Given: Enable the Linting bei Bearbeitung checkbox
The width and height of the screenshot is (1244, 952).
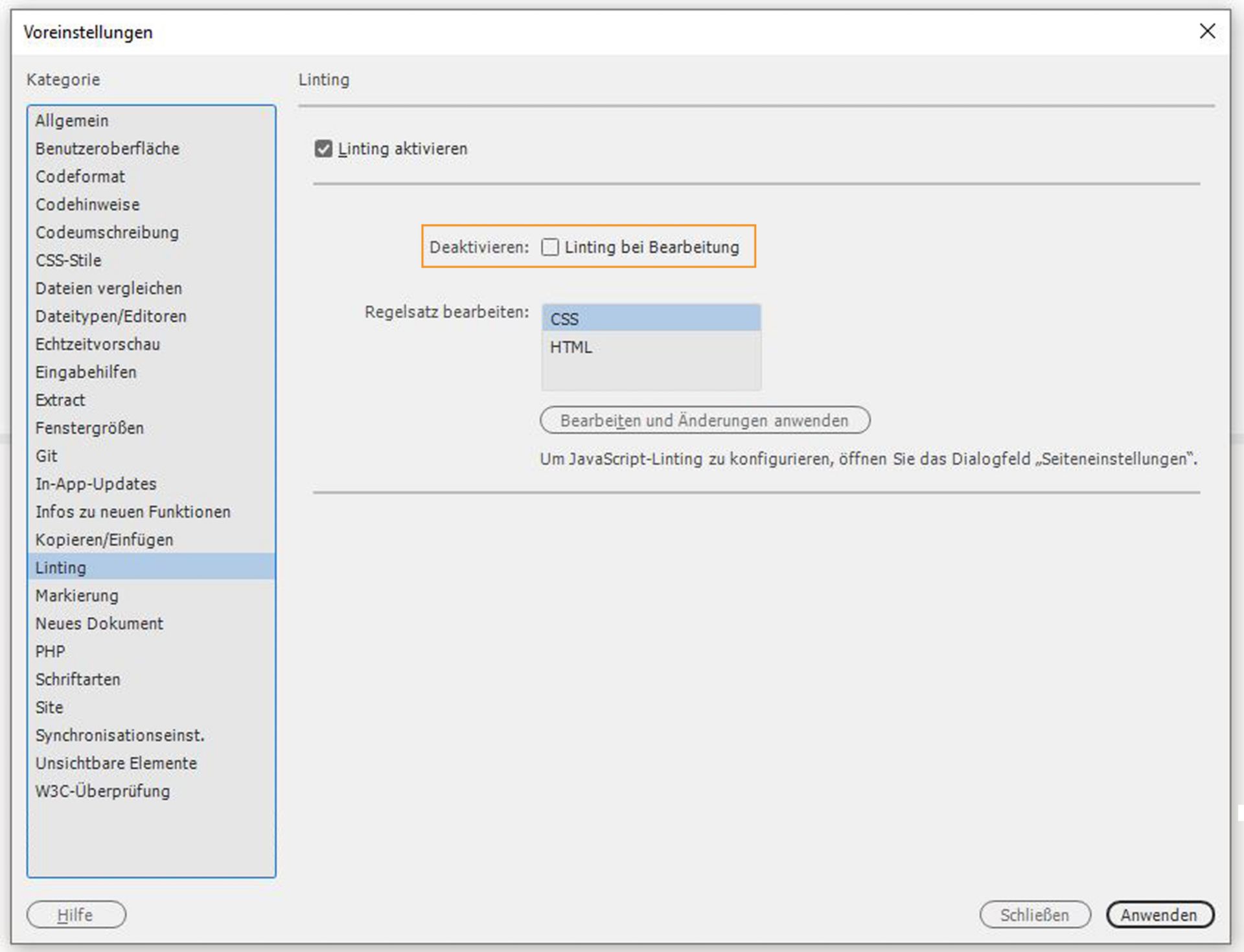Looking at the screenshot, I should tap(550, 247).
